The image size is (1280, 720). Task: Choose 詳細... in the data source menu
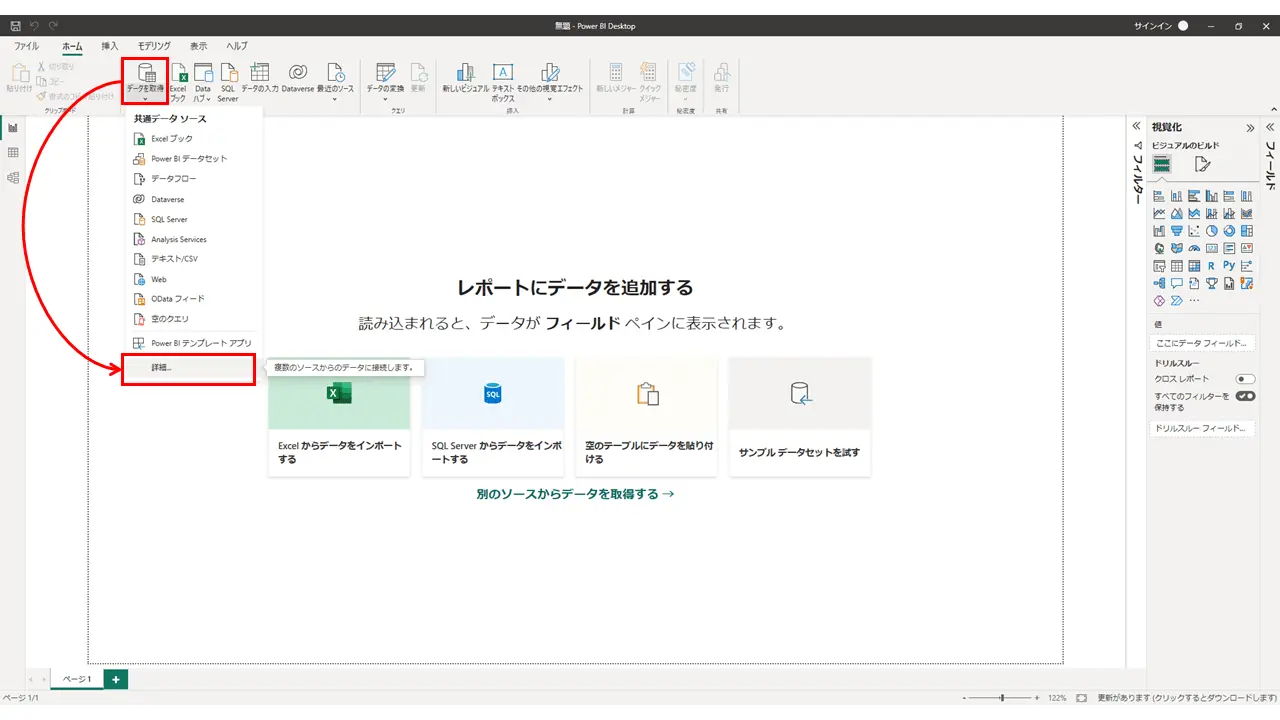tap(189, 368)
